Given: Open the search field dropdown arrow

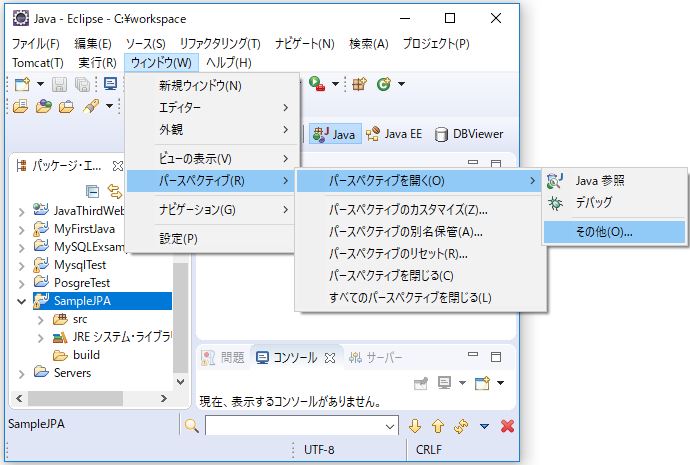Looking at the screenshot, I should coord(391,426).
